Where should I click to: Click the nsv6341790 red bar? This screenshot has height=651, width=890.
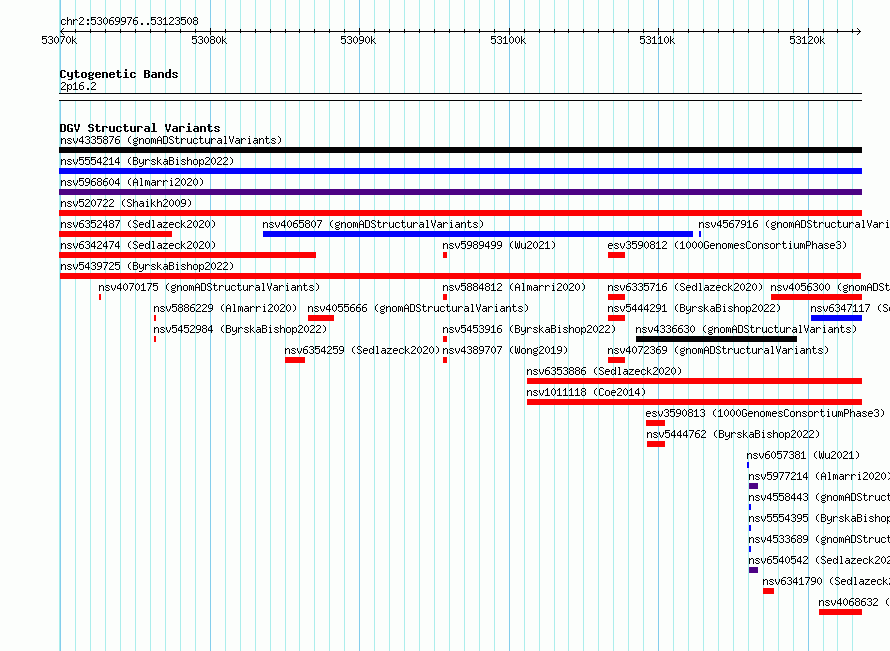(769, 591)
